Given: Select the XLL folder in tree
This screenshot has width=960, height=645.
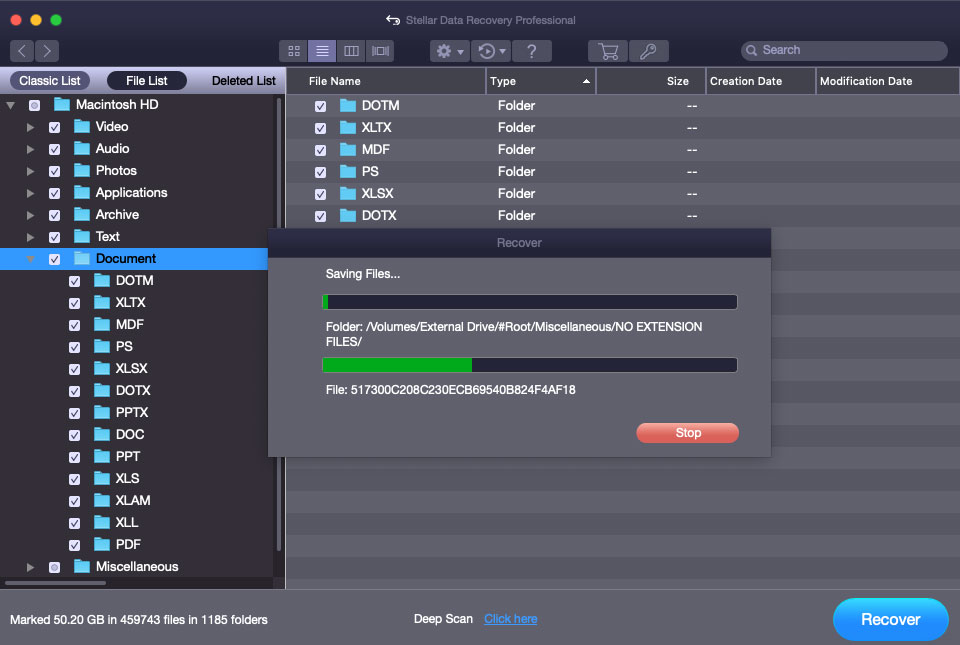Looking at the screenshot, I should point(127,523).
